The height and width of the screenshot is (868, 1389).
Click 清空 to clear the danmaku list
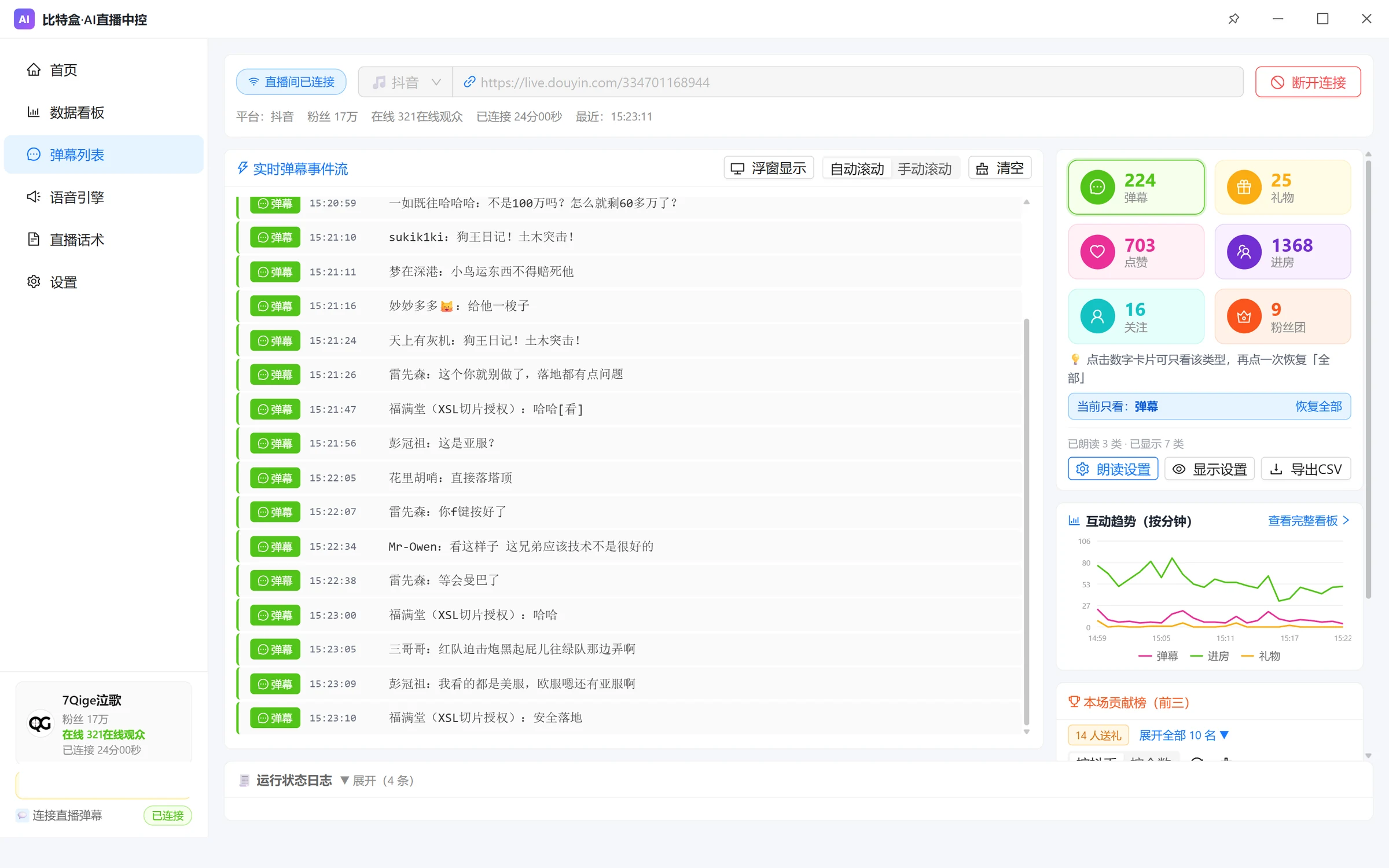(x=1000, y=168)
